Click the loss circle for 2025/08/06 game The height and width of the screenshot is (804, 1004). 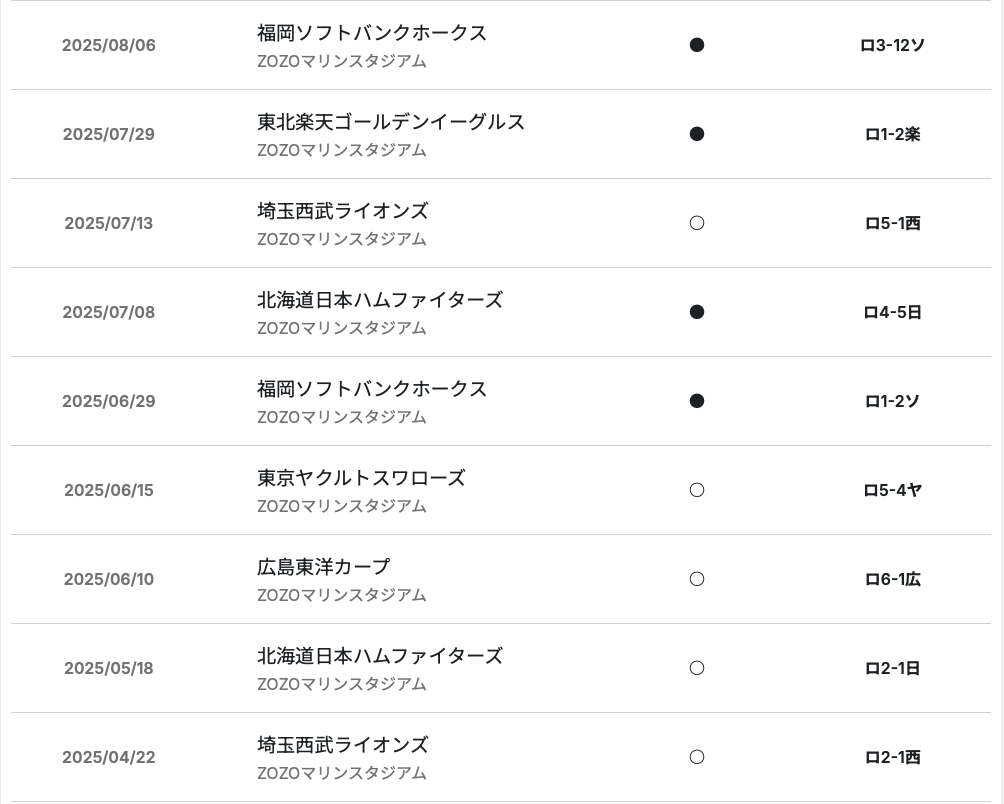(697, 45)
